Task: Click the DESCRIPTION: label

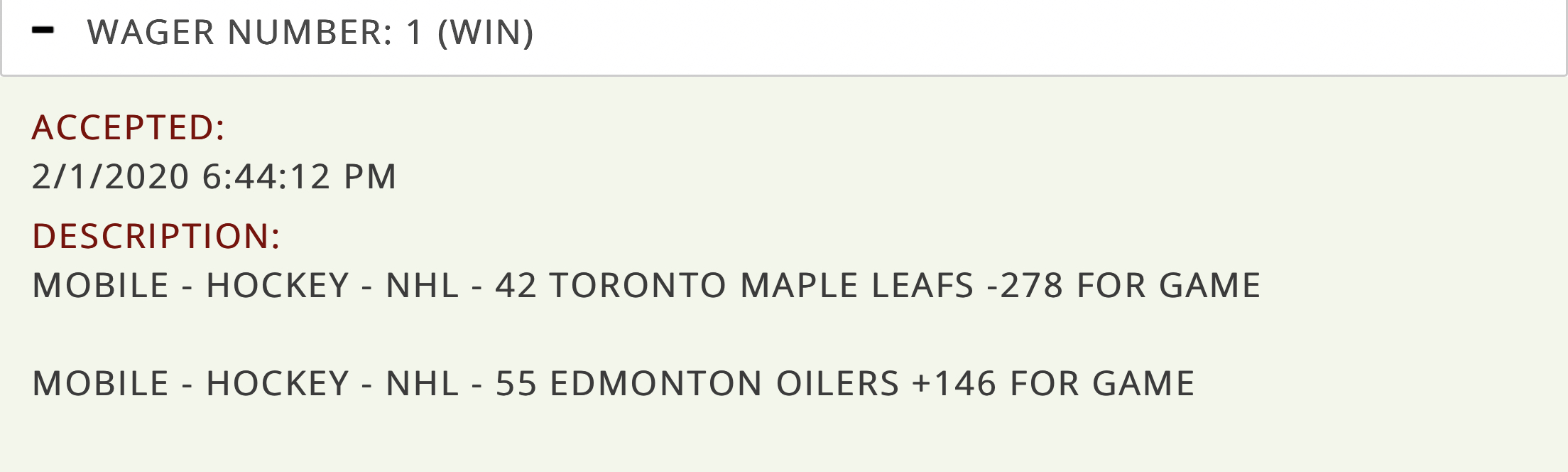Action: point(157,236)
